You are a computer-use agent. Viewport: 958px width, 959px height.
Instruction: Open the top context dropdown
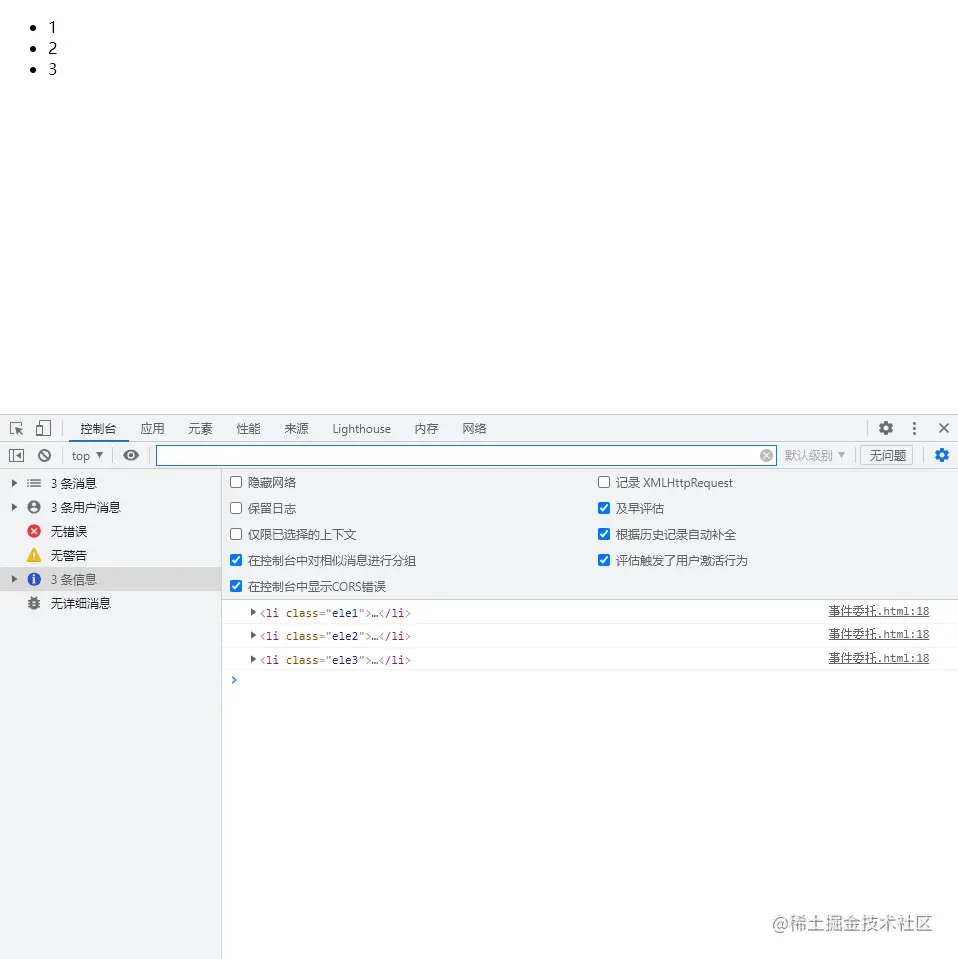point(87,456)
